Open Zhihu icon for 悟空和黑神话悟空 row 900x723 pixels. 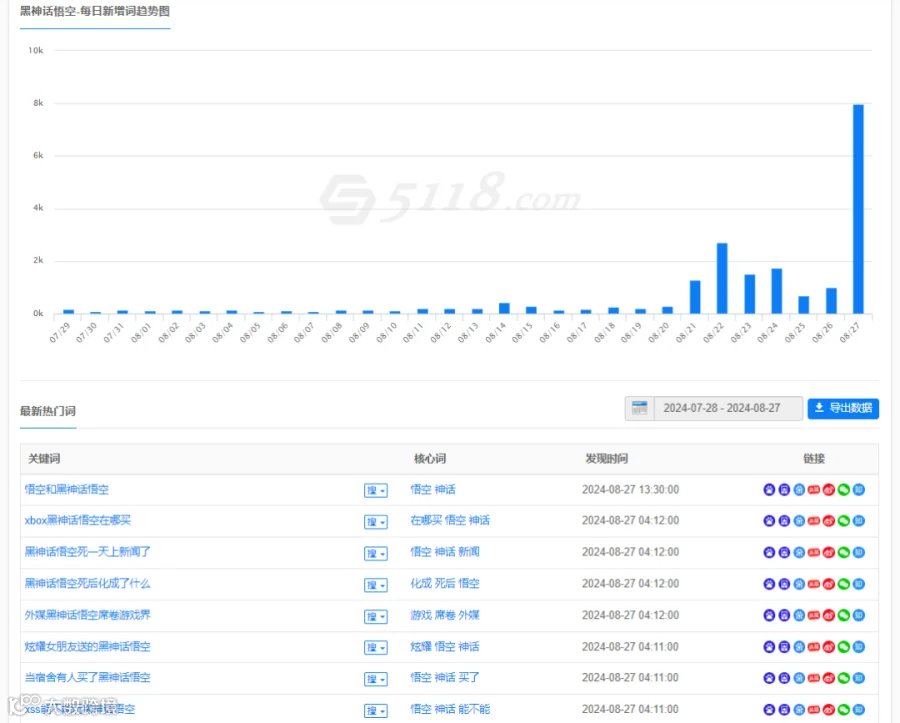pos(859,489)
